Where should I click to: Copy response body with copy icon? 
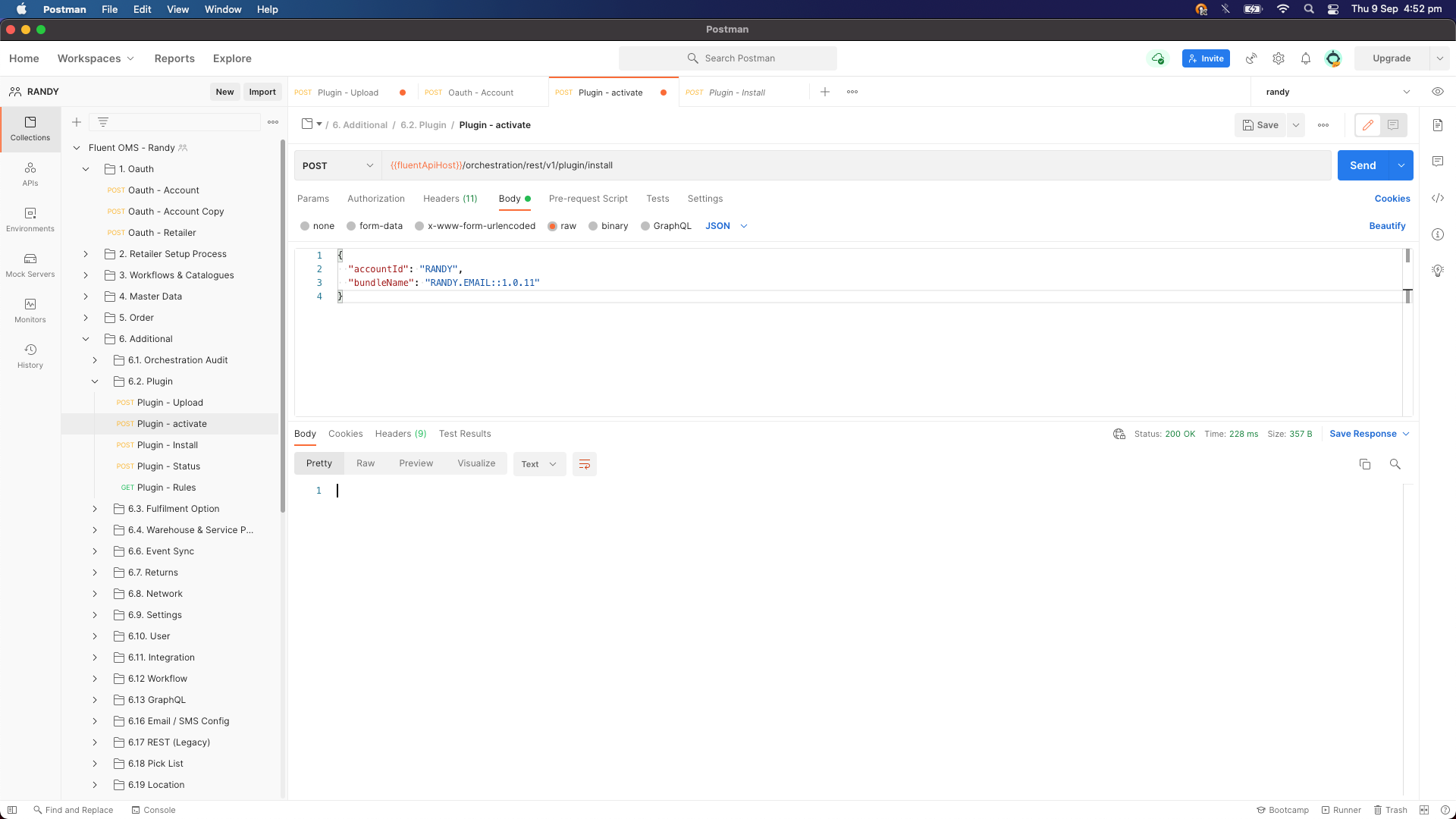pyautogui.click(x=1364, y=464)
